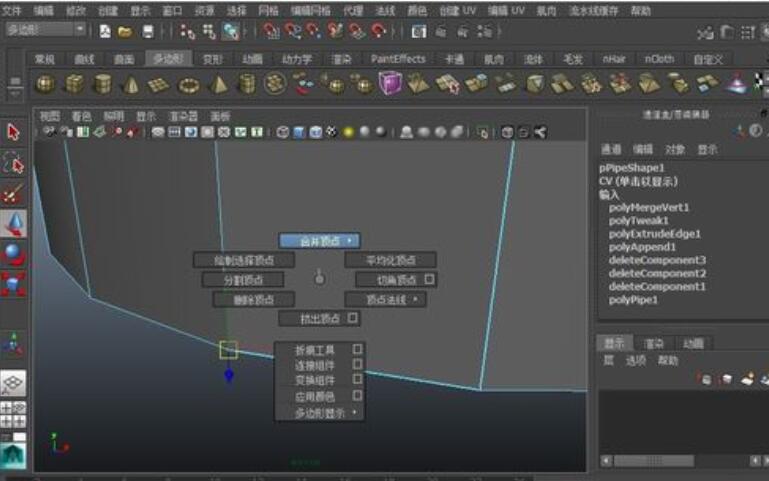Select the arrow Select tool in the toolbox

pos(13,132)
